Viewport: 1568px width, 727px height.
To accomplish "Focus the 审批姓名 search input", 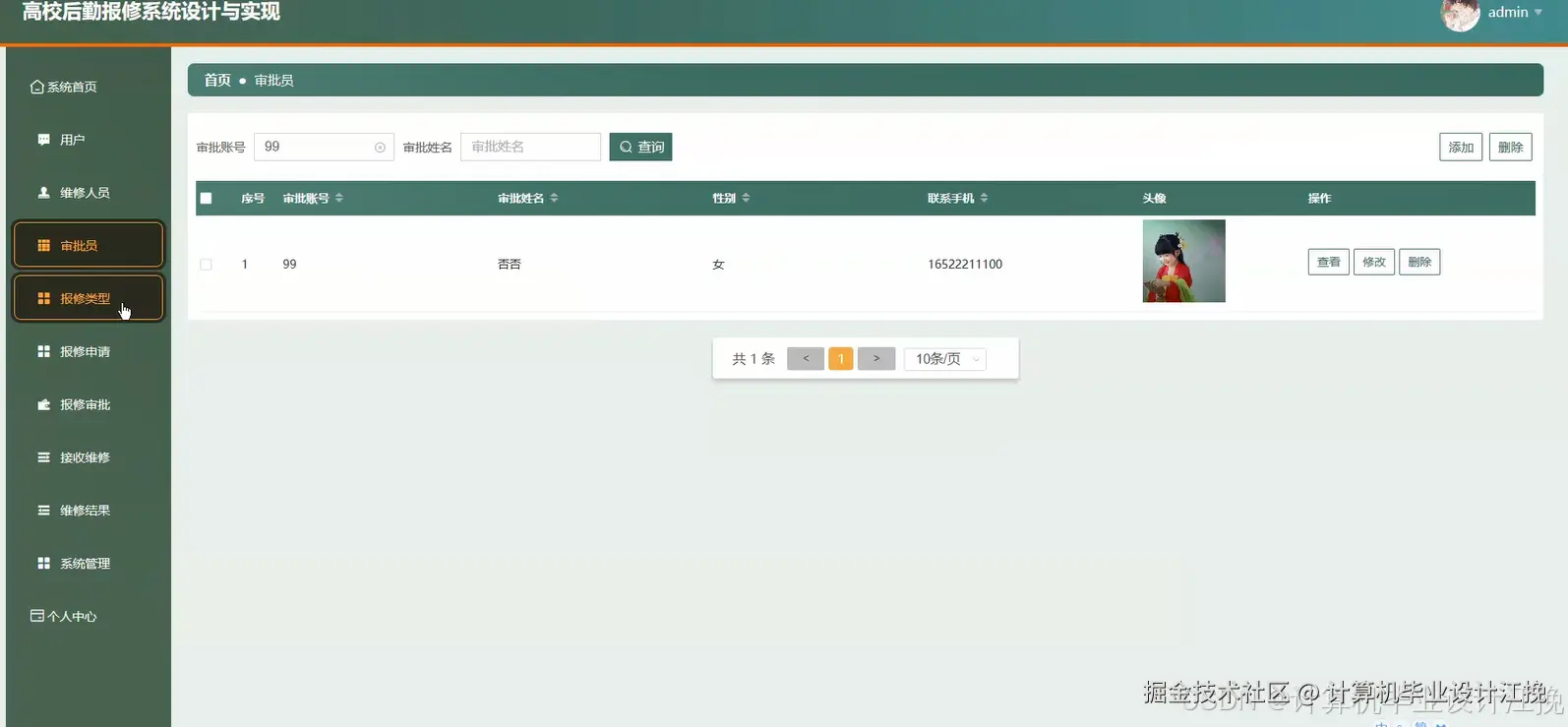I will (x=530, y=147).
